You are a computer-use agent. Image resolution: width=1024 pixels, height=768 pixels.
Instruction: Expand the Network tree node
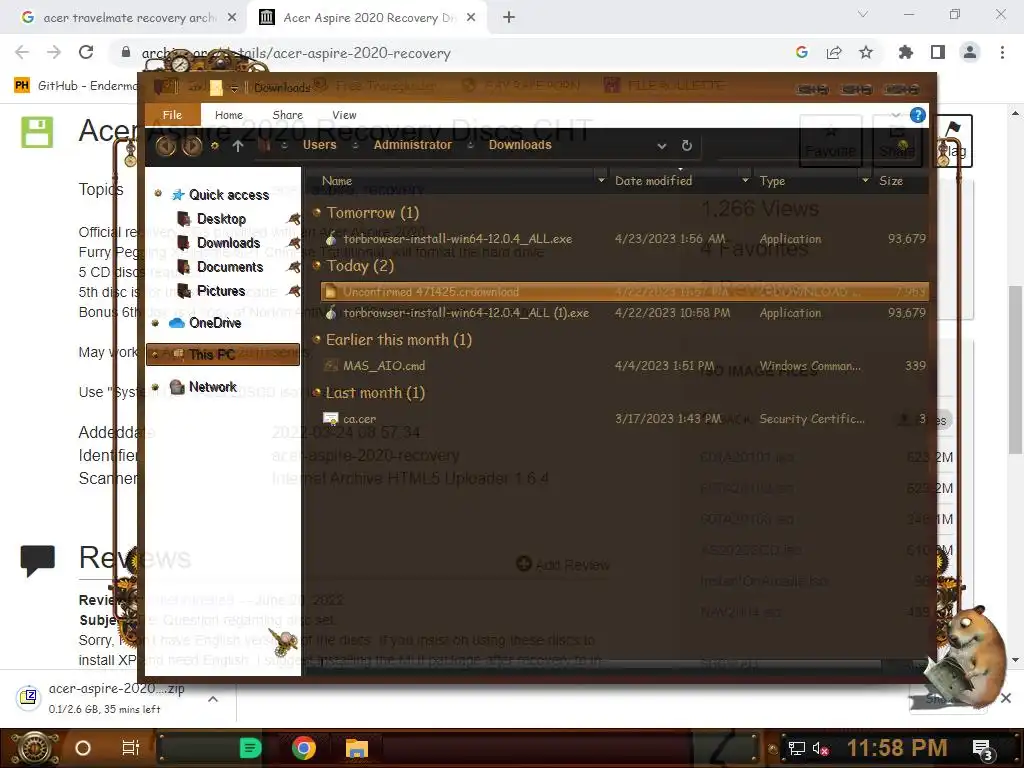[x=155, y=387]
